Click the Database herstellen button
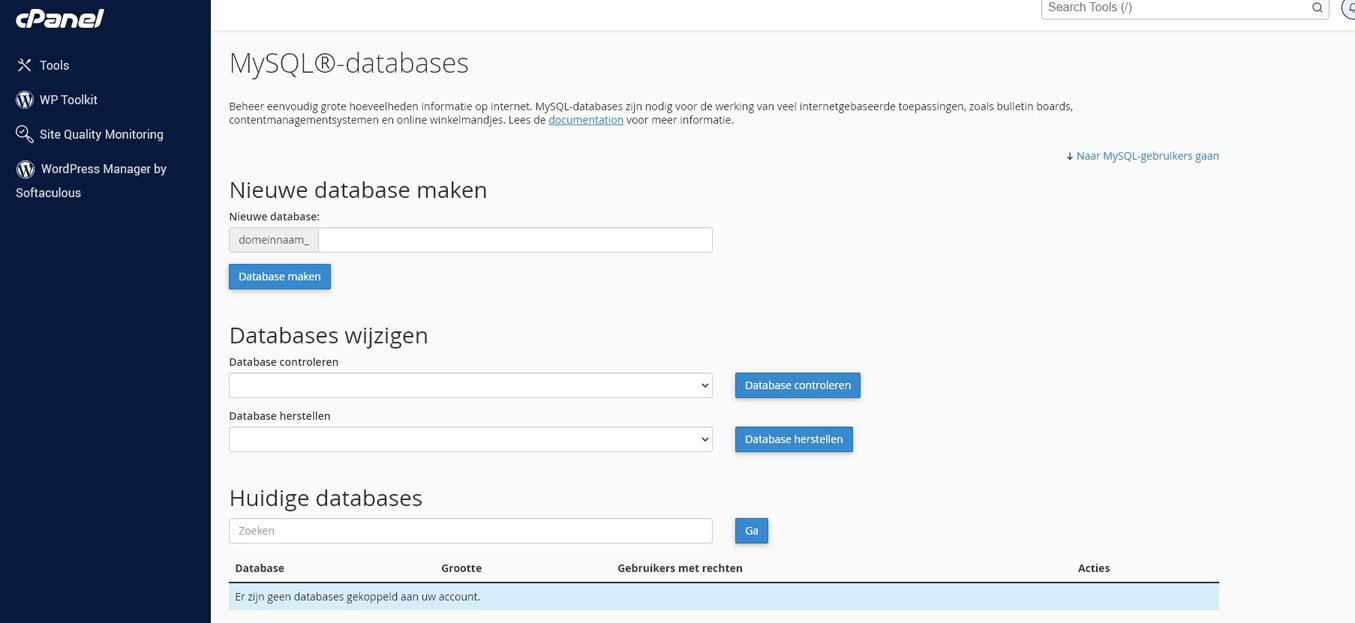 794,439
